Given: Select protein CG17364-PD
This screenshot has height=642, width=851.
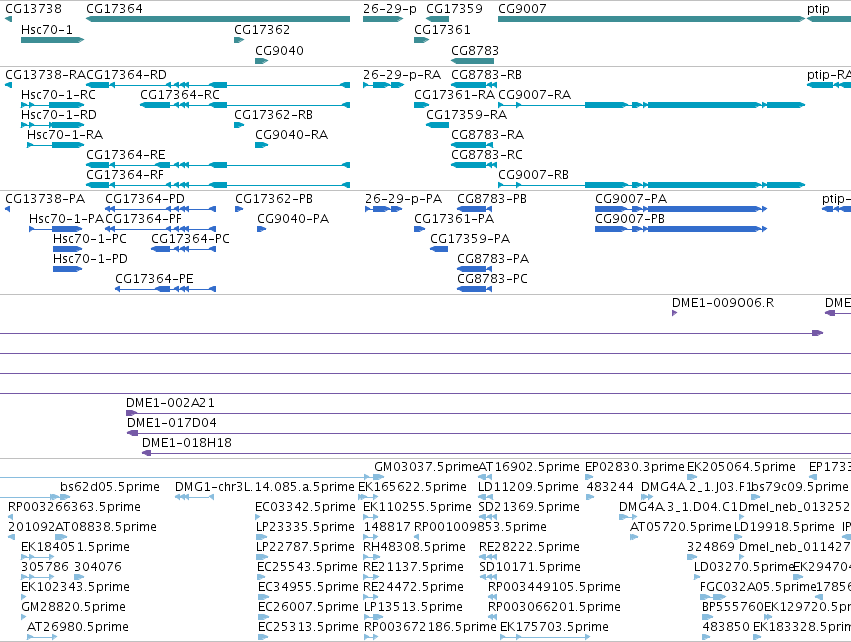Looking at the screenshot, I should (161, 208).
